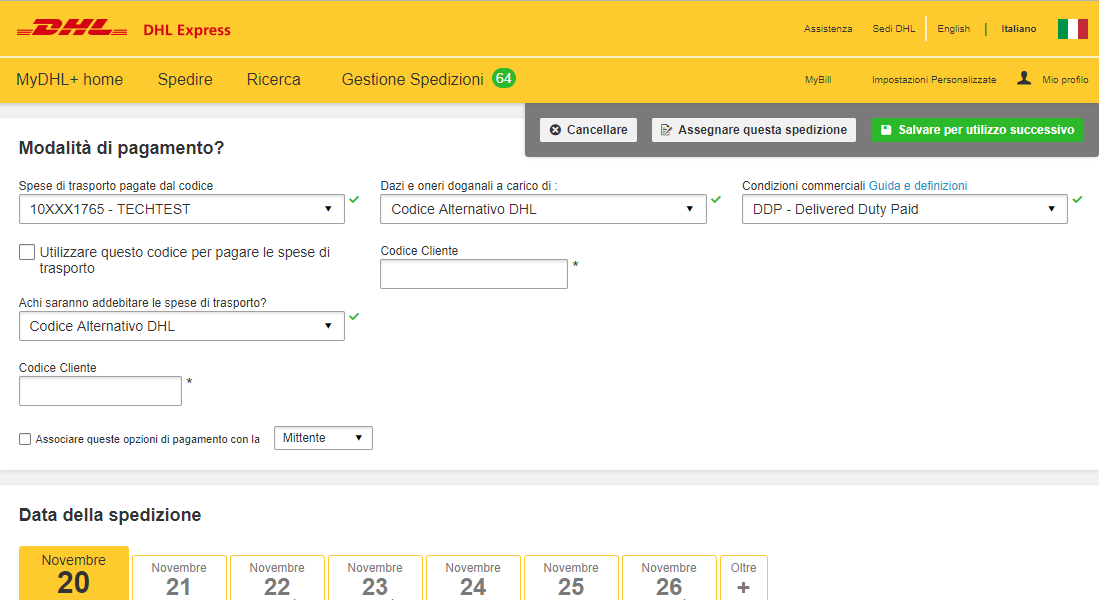Select the Novembre 26 shipping date

pos(669,578)
